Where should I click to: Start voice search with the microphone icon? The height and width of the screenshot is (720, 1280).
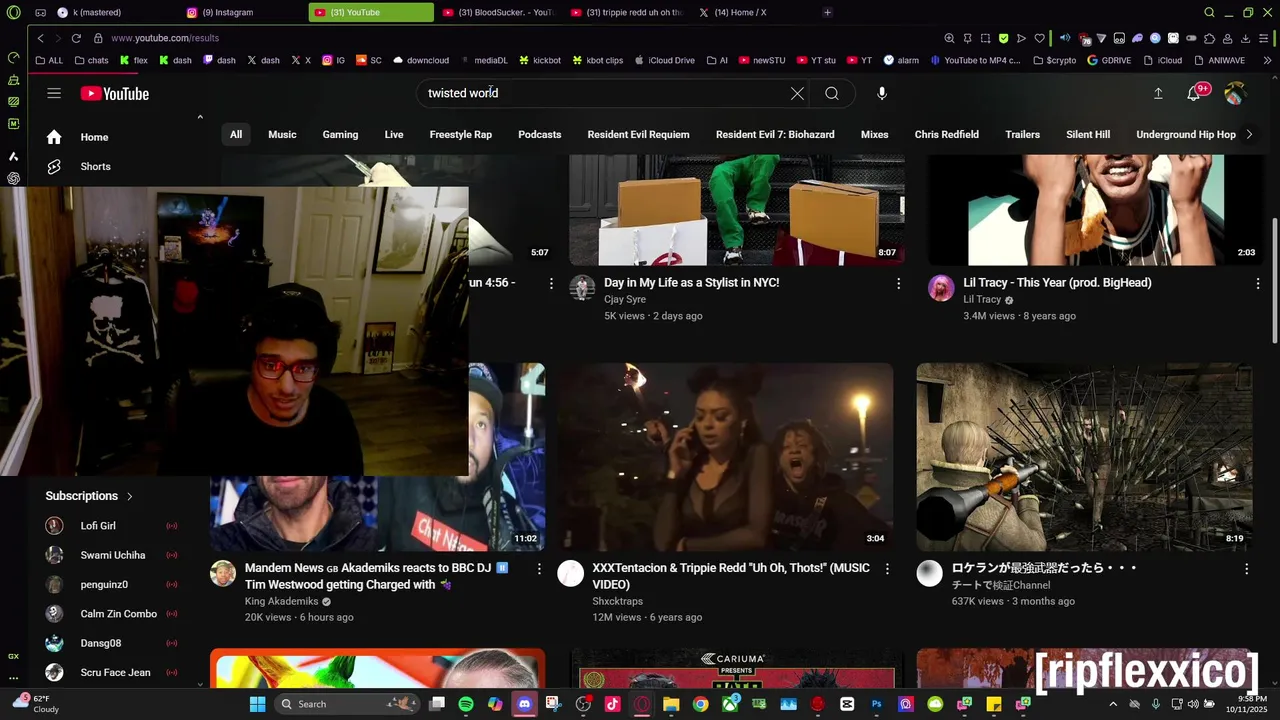pos(881,93)
